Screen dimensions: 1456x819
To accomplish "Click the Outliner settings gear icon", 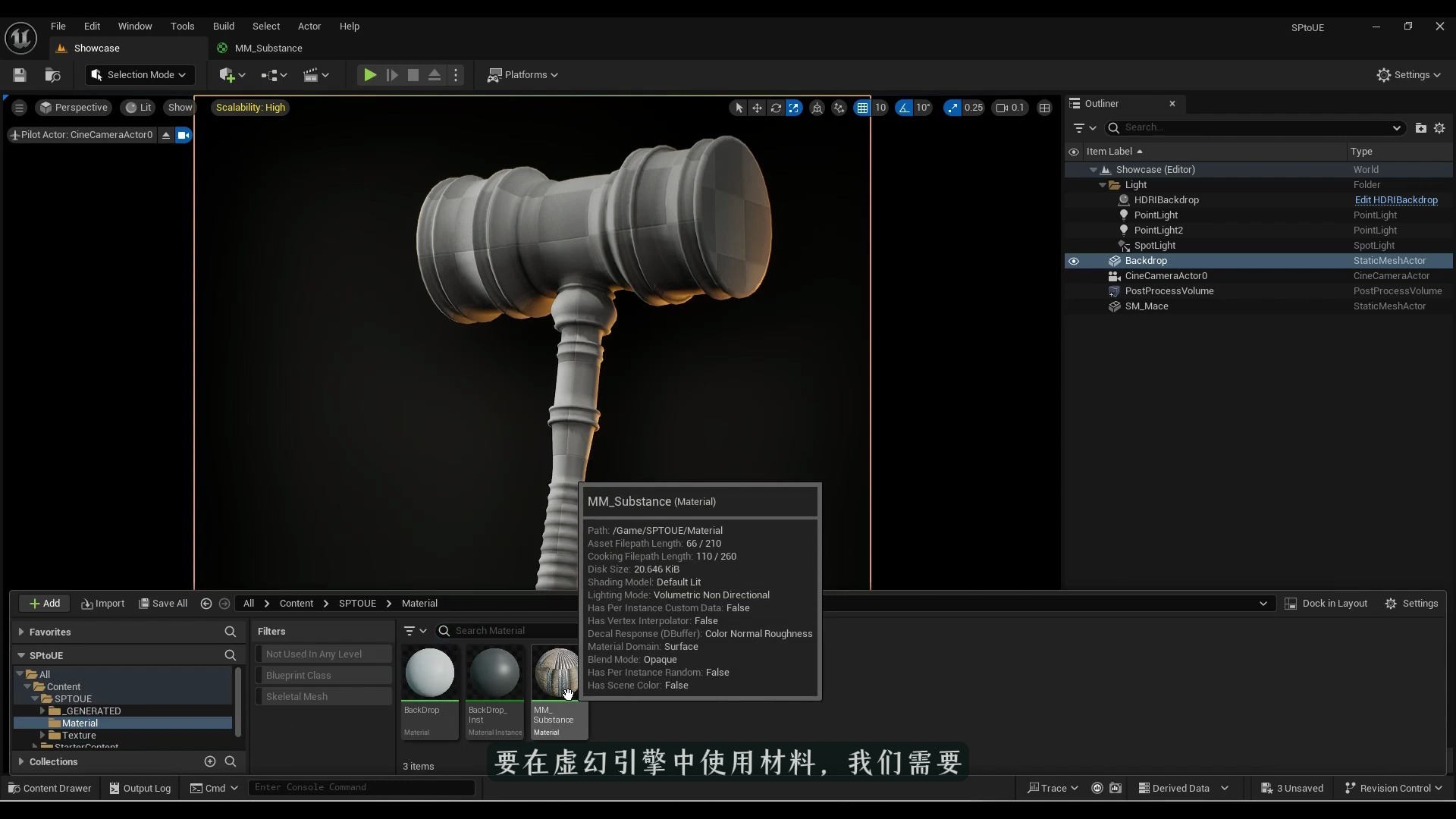I will click(1439, 127).
